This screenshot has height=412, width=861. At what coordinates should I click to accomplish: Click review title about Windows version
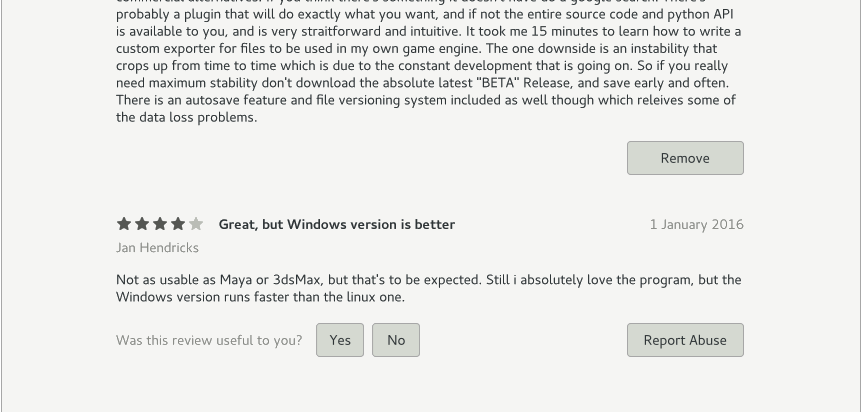[337, 225]
